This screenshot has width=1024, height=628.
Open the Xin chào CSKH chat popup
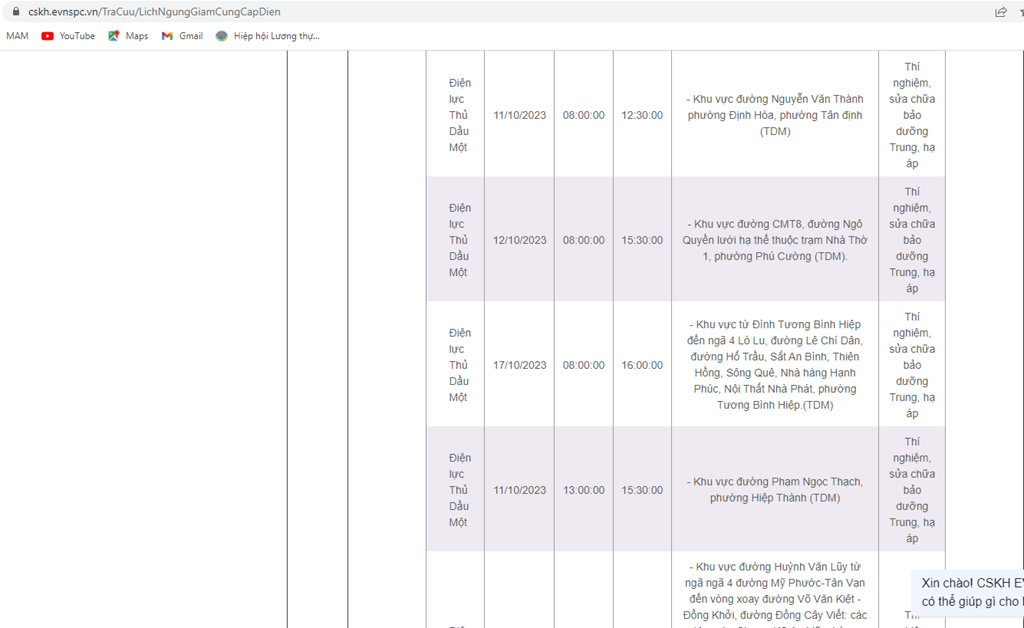968,592
